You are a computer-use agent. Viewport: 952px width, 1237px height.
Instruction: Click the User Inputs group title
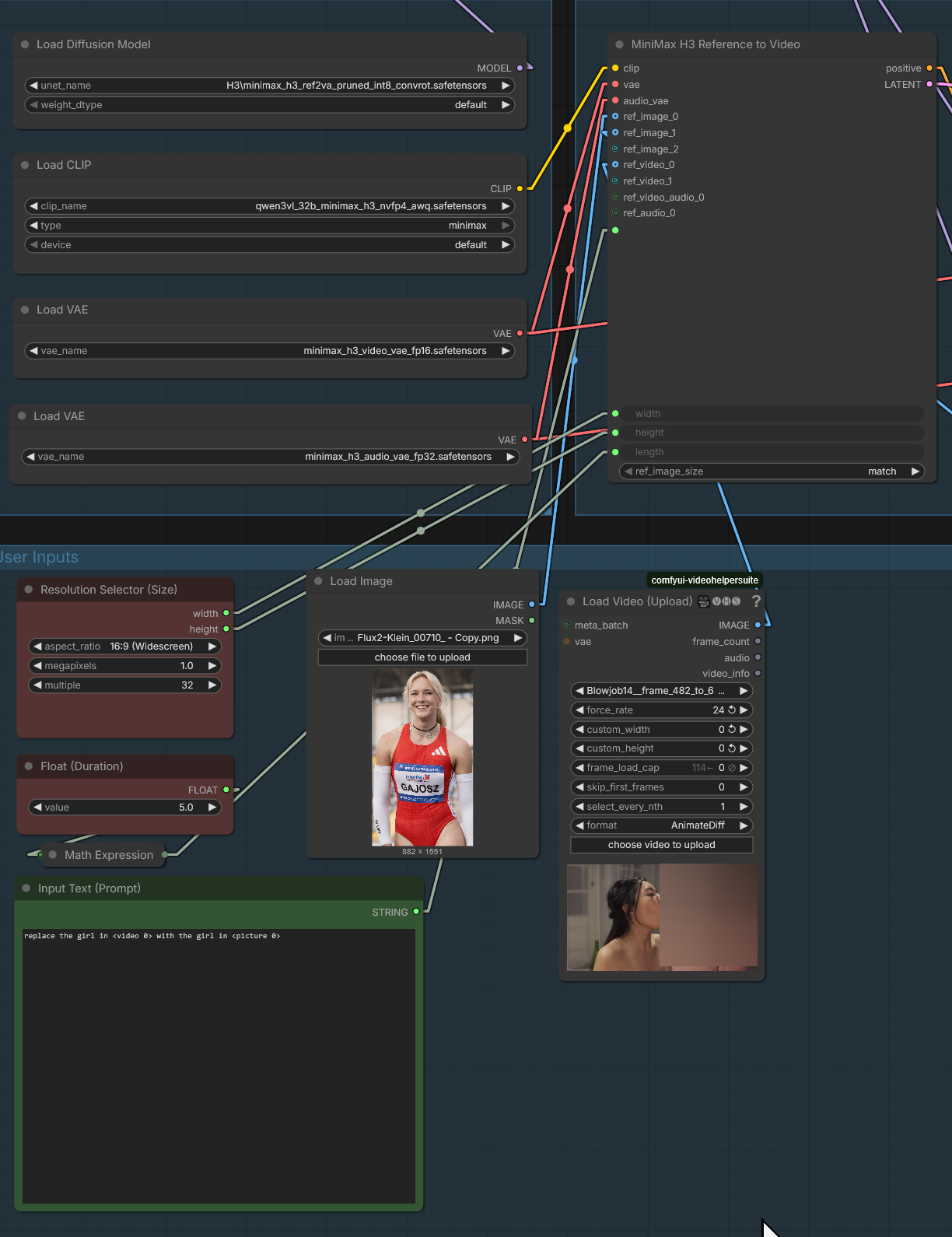(x=38, y=557)
